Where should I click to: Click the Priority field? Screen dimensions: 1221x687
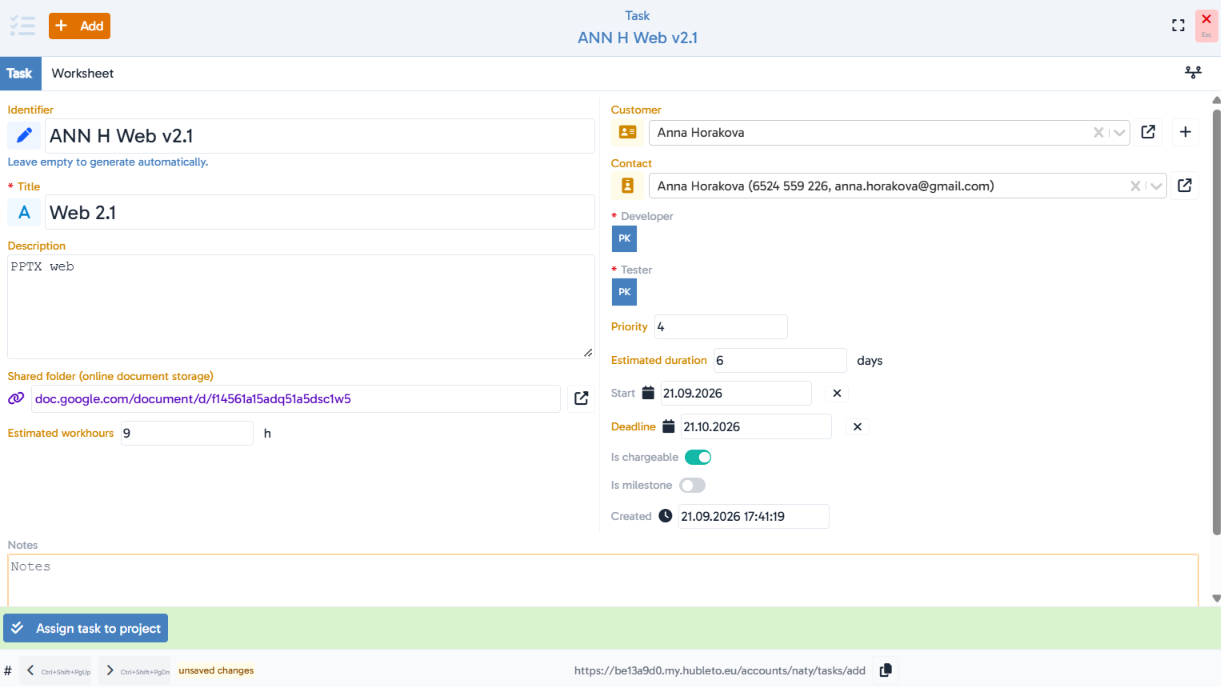coord(721,327)
